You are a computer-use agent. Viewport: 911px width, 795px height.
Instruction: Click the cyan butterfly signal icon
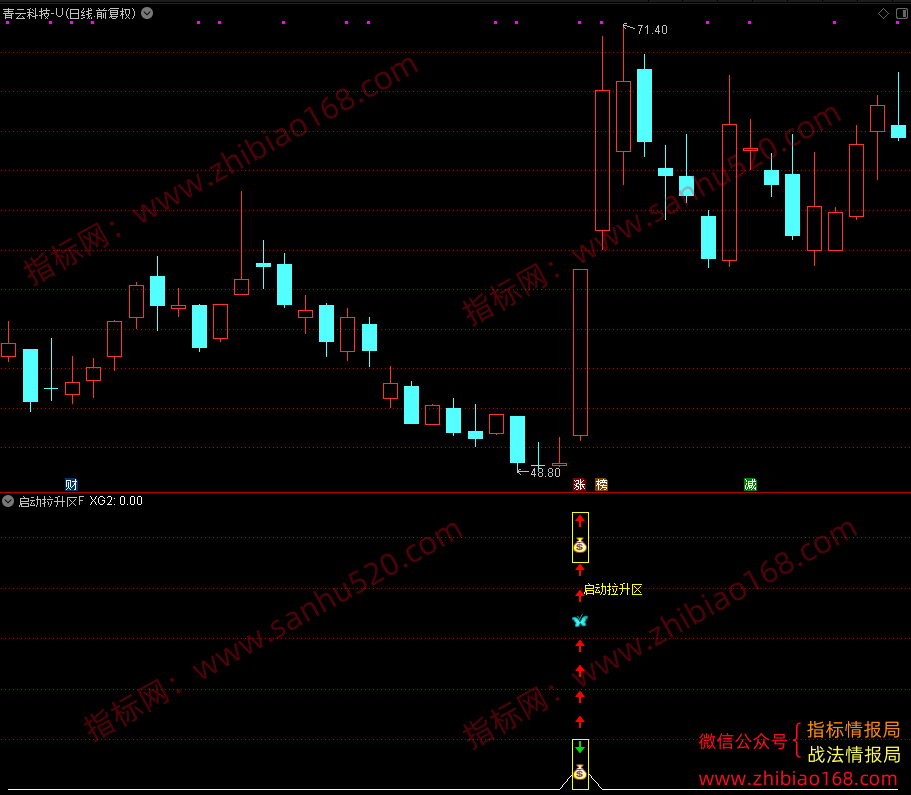tap(580, 621)
